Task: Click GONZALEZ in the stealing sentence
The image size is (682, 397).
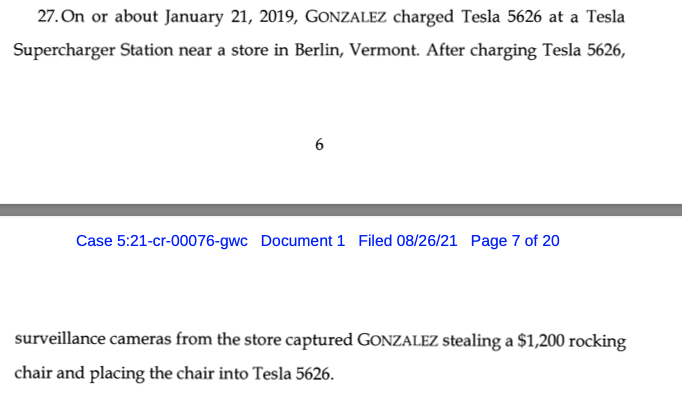Action: 397,340
